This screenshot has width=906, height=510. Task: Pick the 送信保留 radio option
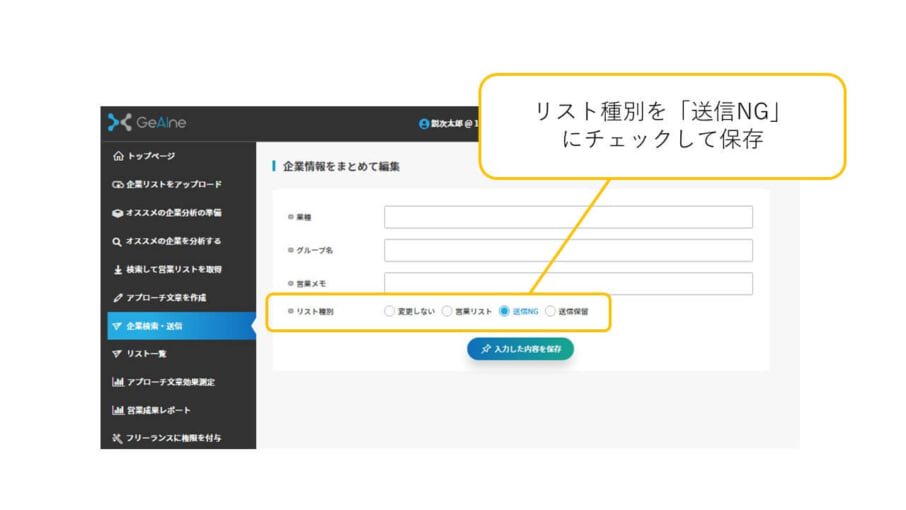(x=550, y=311)
